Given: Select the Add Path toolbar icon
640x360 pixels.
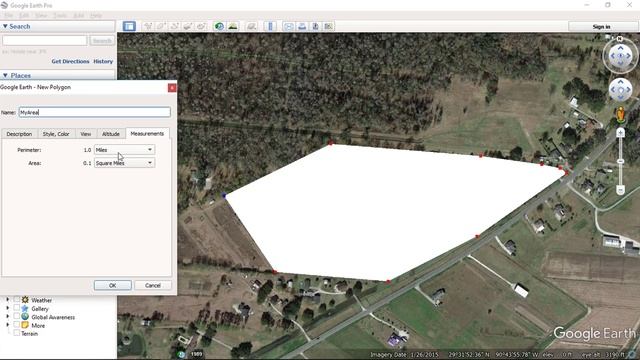Looking at the screenshot, I should [175, 27].
